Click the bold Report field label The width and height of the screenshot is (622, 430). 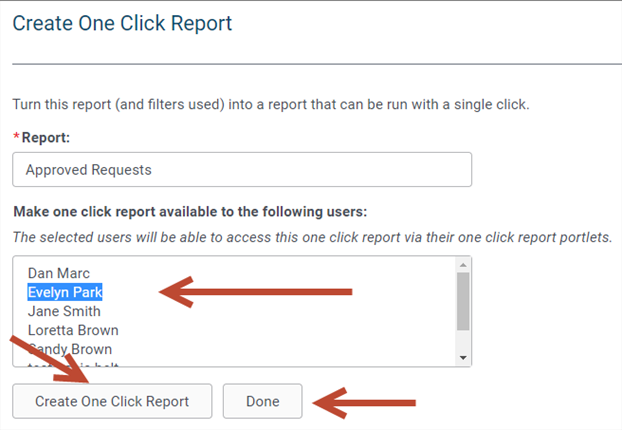click(46, 138)
